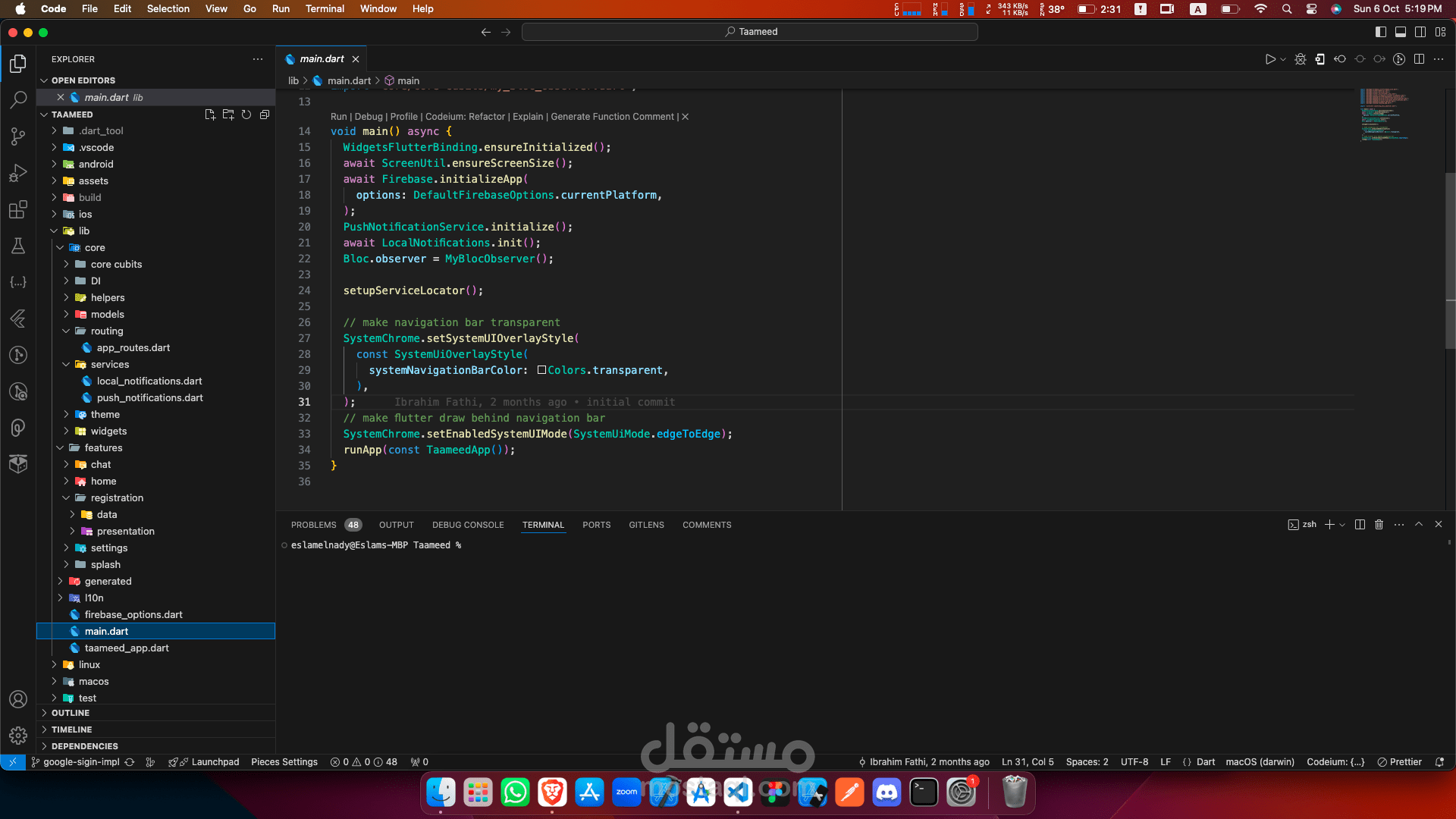Open the Terminal menu in menu bar
This screenshot has height=819, width=1456.
click(x=325, y=8)
